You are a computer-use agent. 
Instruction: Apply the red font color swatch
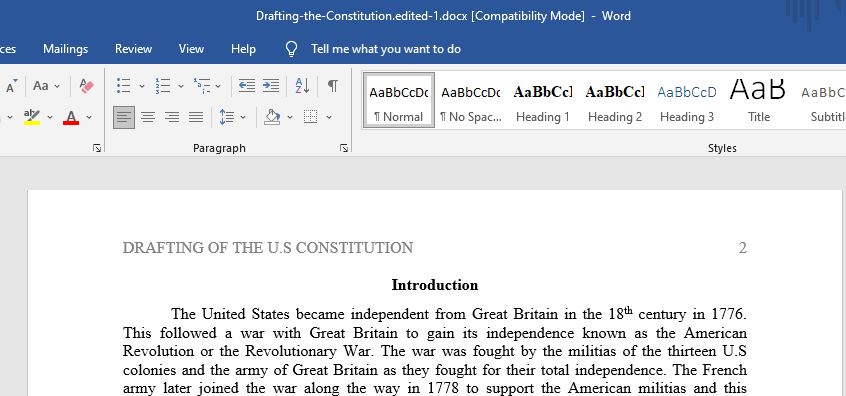click(71, 117)
